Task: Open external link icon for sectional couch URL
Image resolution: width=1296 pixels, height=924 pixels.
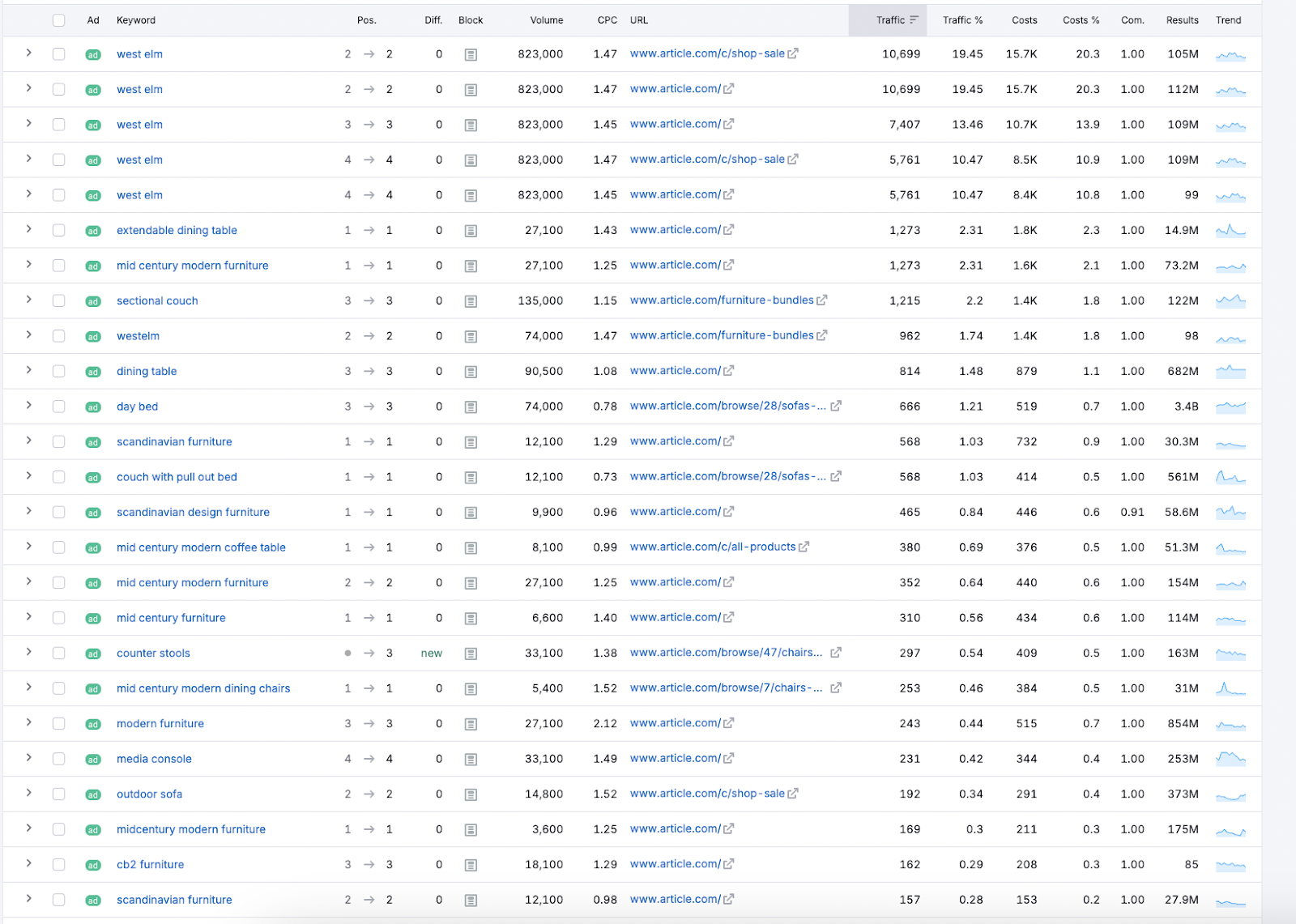Action: (822, 300)
